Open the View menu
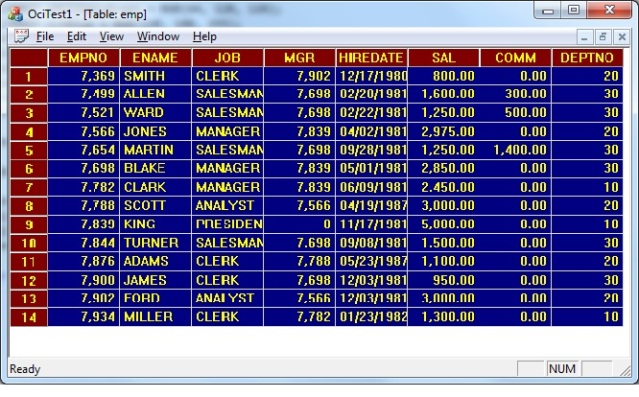The width and height of the screenshot is (639, 397). tap(111, 37)
